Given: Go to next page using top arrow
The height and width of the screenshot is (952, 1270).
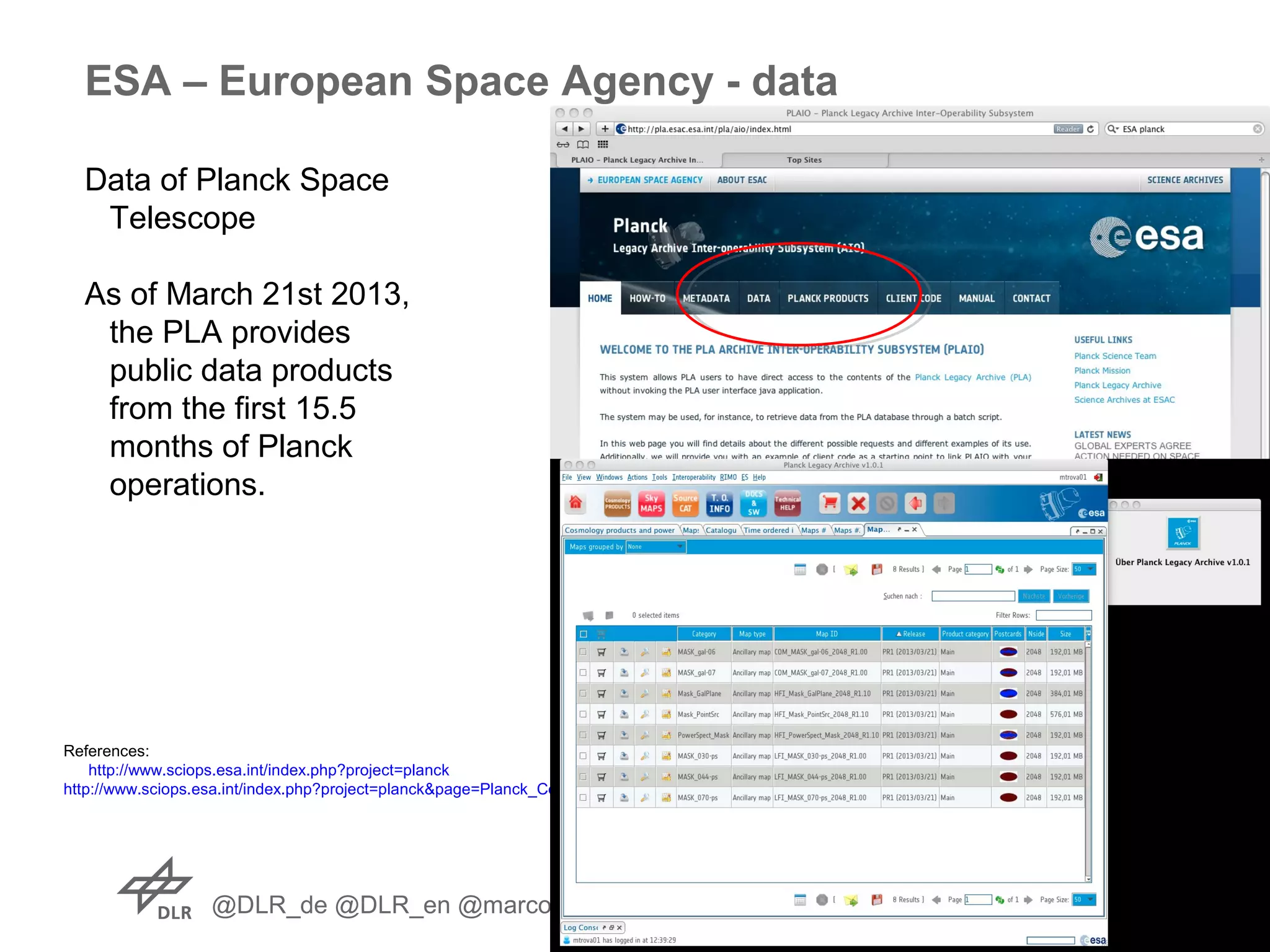Looking at the screenshot, I should (1028, 569).
